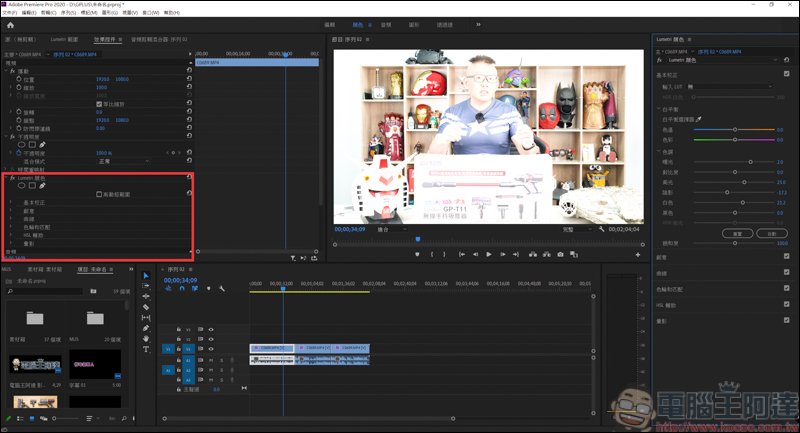Choose the Hand tool
This screenshot has width=800, height=433.
(146, 339)
